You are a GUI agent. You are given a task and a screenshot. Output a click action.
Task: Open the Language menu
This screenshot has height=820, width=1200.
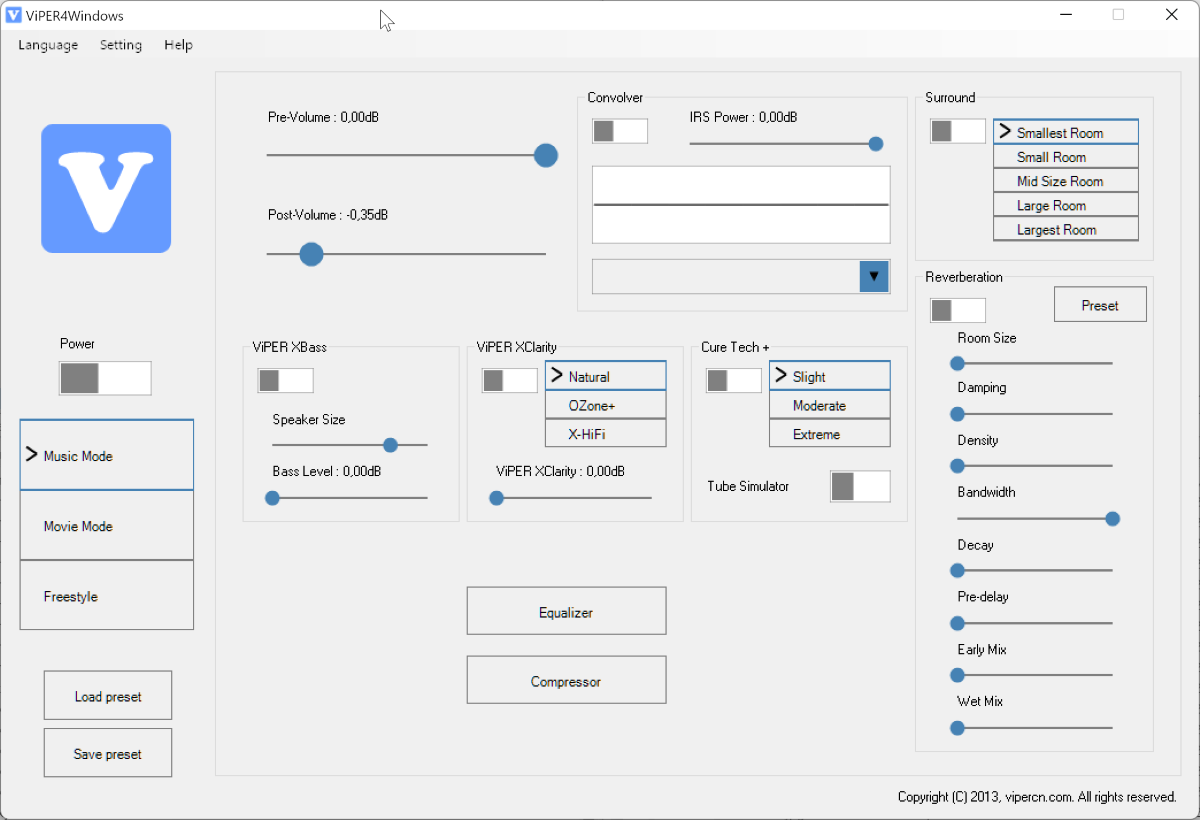click(x=48, y=45)
